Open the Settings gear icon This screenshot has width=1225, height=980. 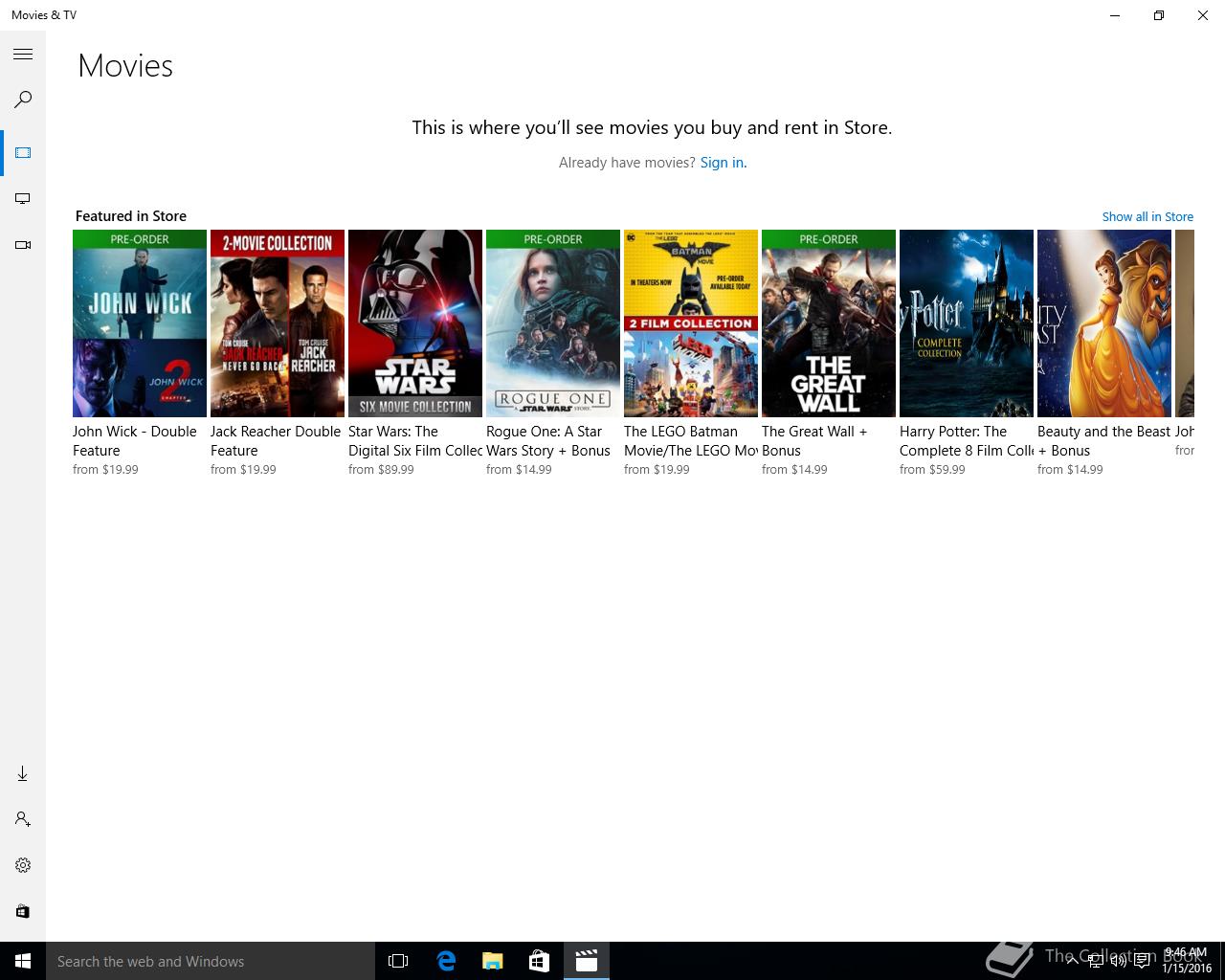23,865
